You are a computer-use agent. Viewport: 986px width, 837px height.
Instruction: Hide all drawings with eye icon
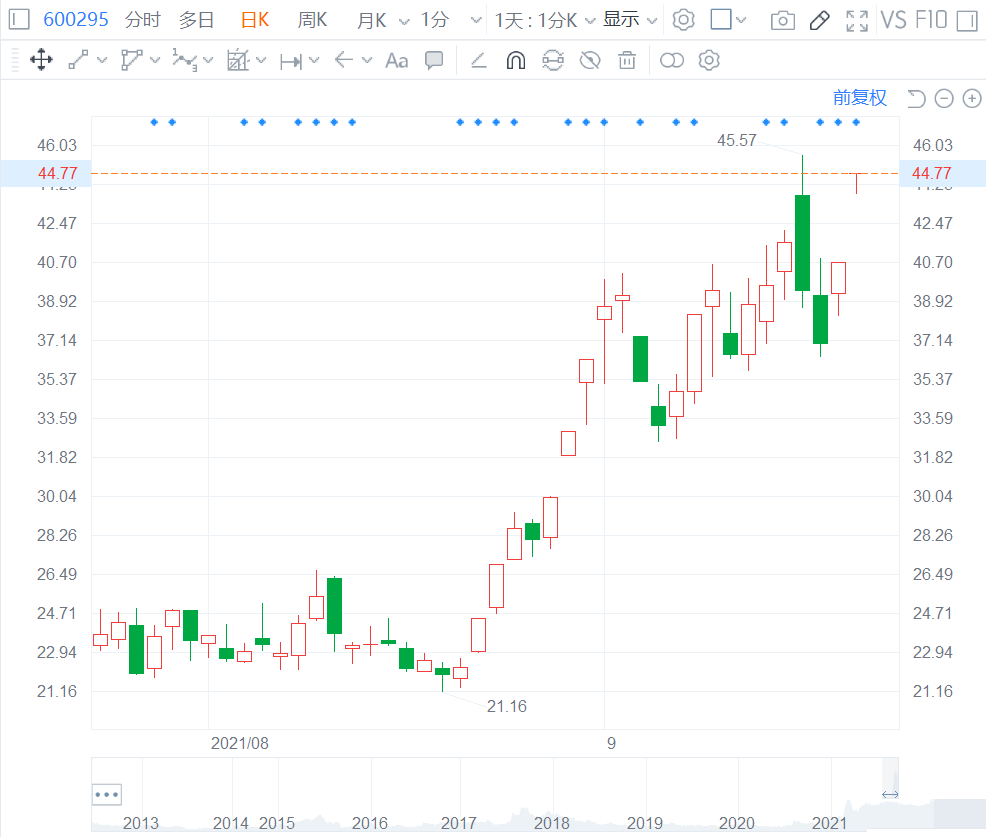click(x=590, y=60)
